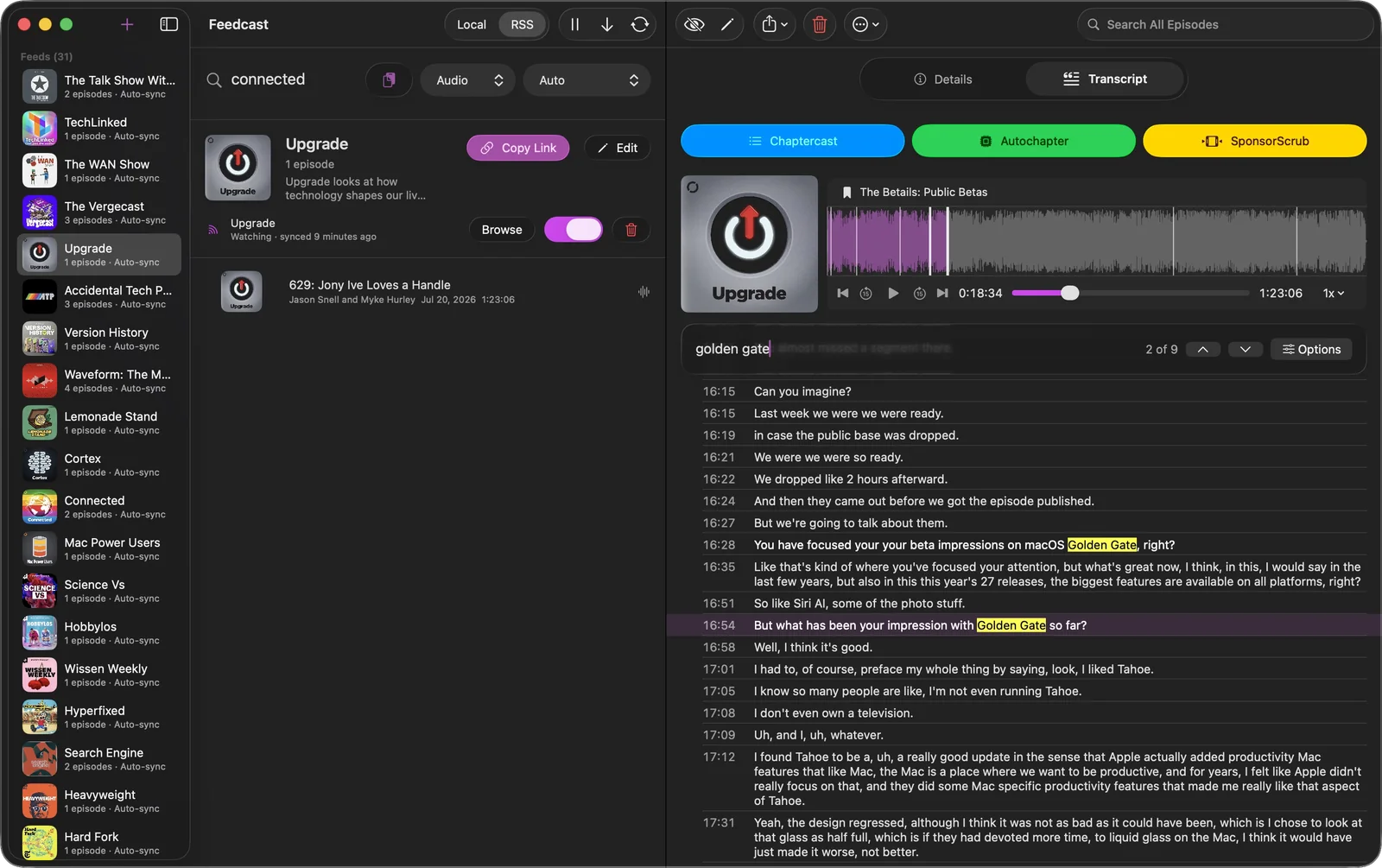The height and width of the screenshot is (868, 1382).
Task: Delete the Upgrade feed with red trash
Action: 631,230
